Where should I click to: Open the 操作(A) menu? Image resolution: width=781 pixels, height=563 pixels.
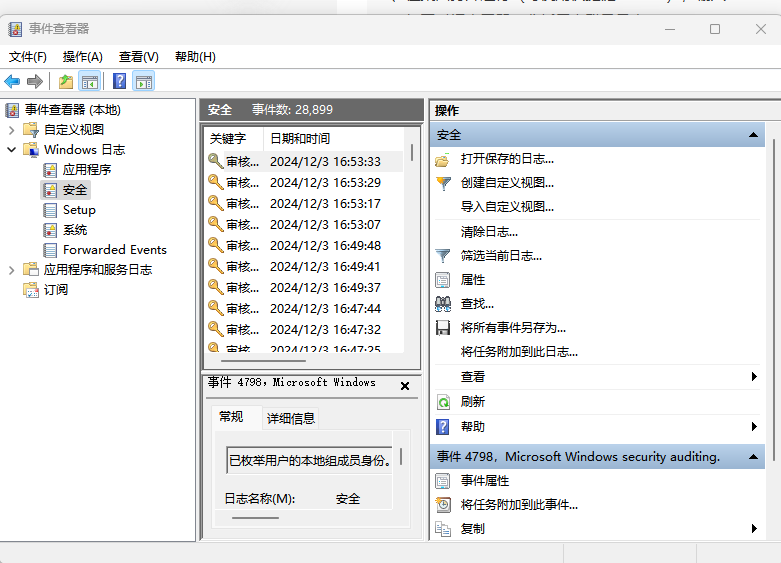pos(82,57)
